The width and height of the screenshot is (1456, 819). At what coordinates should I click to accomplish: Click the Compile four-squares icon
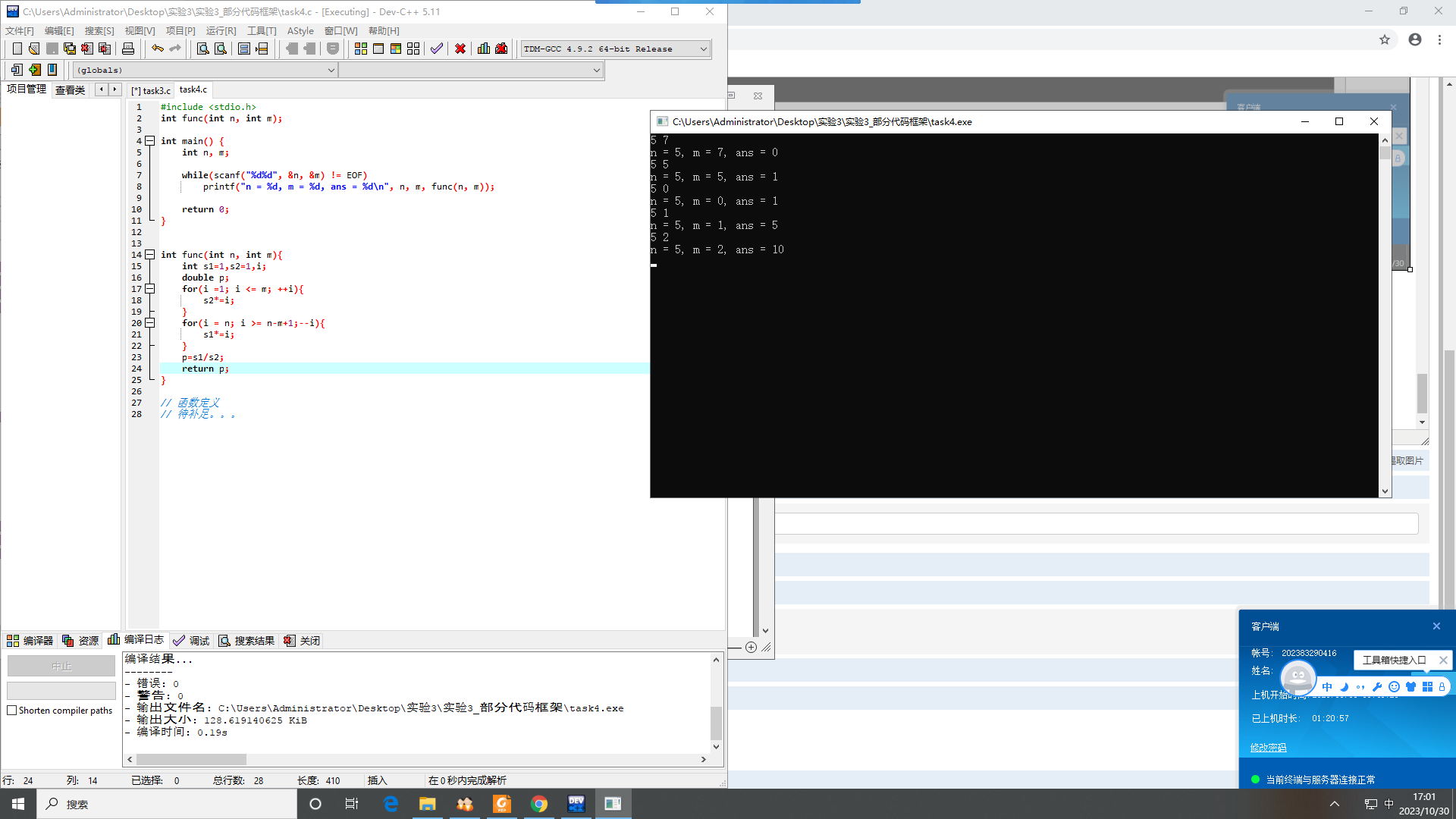pyautogui.click(x=361, y=49)
